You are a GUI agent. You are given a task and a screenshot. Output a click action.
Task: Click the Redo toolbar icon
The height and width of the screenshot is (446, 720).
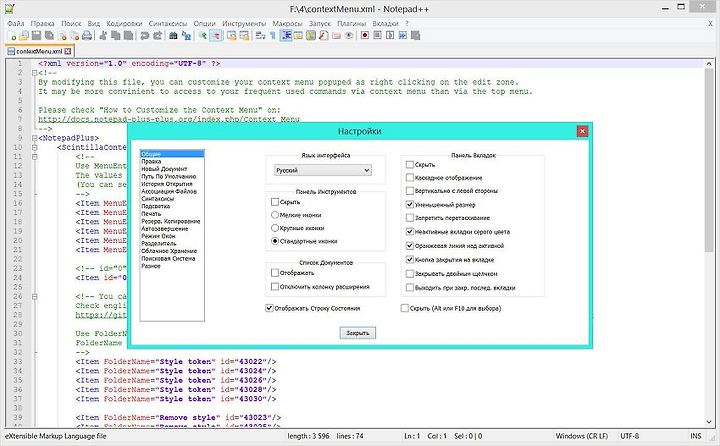click(158, 35)
